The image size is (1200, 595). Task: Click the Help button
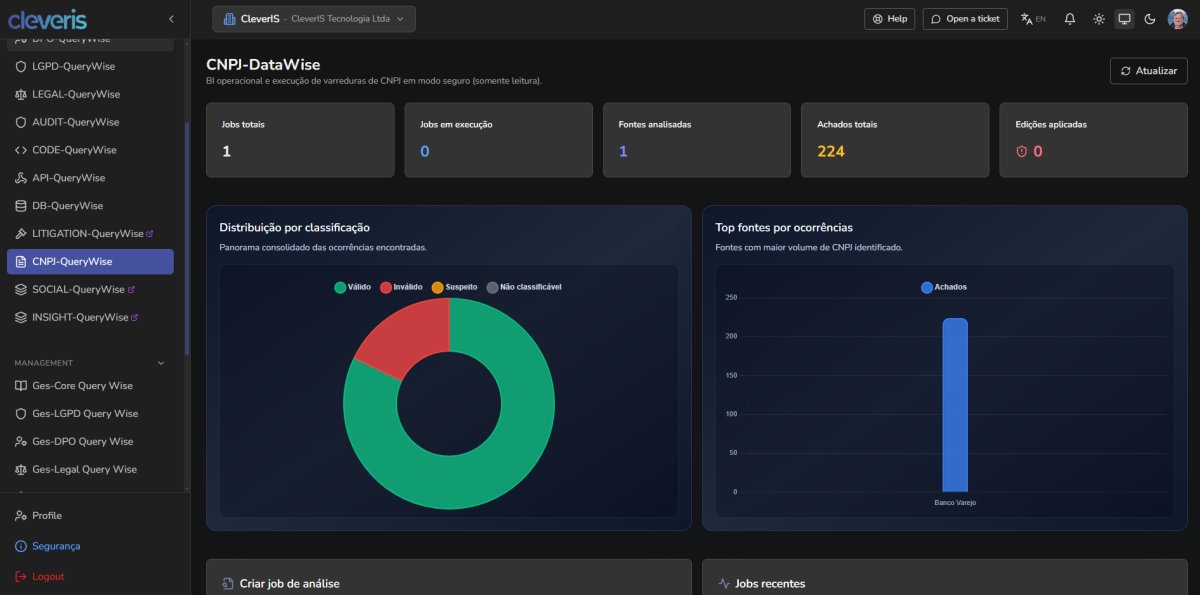tap(889, 19)
